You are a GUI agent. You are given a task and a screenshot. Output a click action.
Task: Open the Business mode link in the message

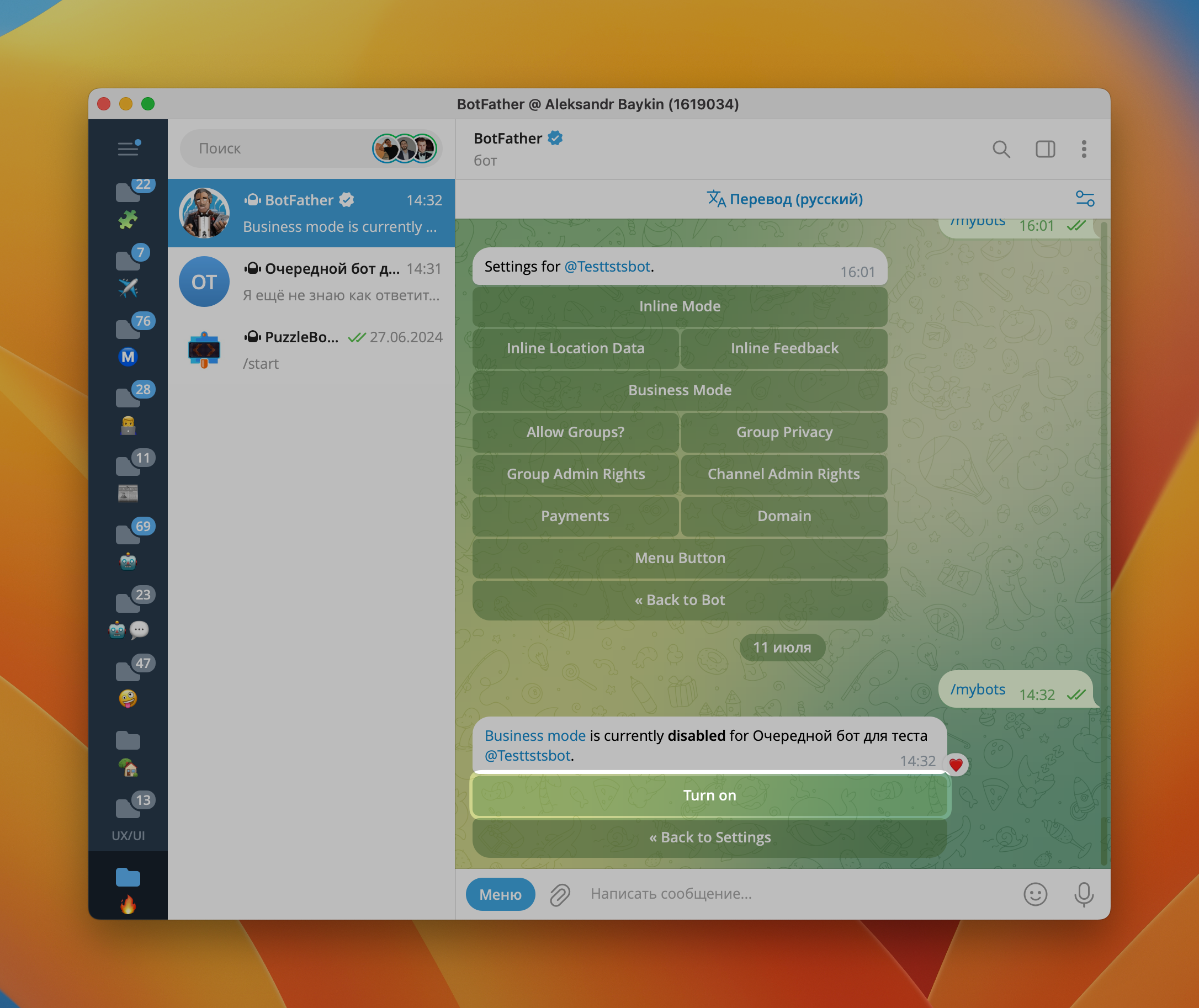[x=535, y=735]
